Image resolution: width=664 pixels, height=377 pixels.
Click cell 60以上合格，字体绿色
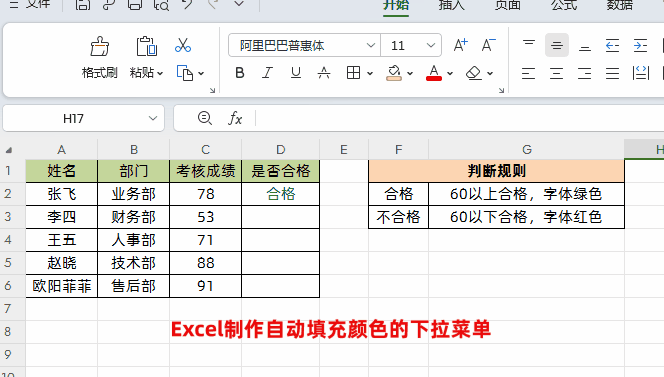point(526,194)
